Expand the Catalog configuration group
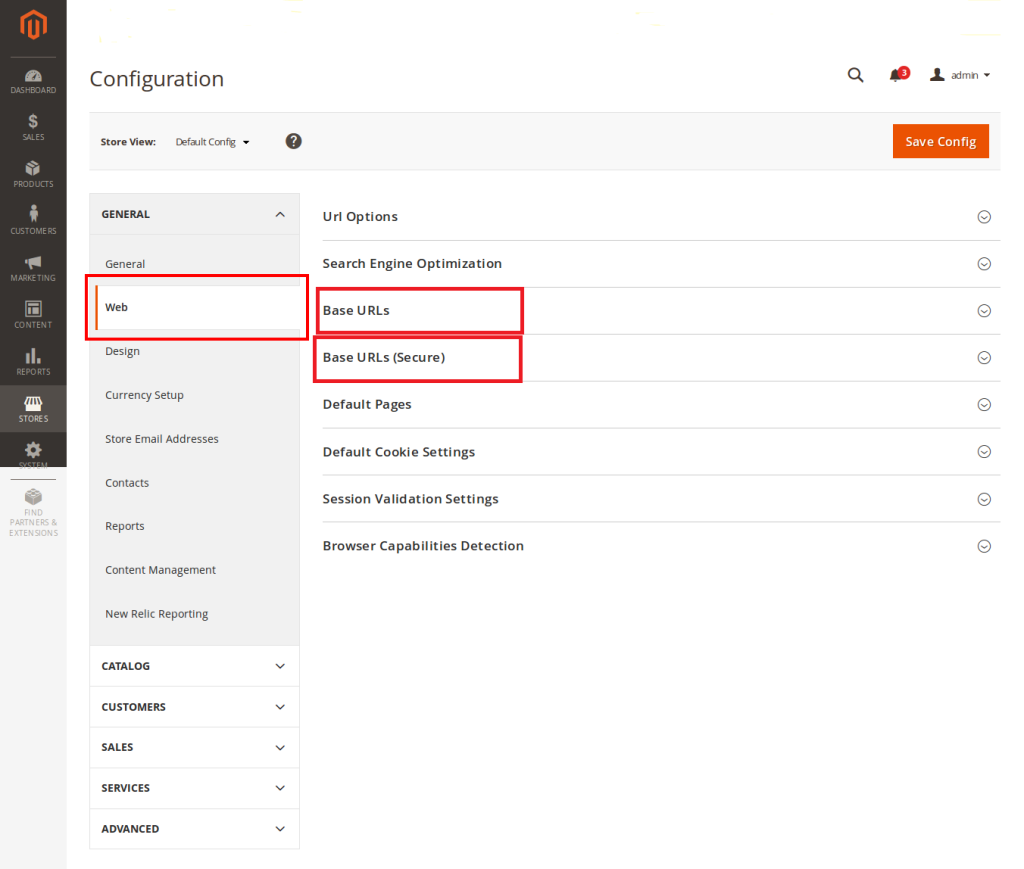 194,666
